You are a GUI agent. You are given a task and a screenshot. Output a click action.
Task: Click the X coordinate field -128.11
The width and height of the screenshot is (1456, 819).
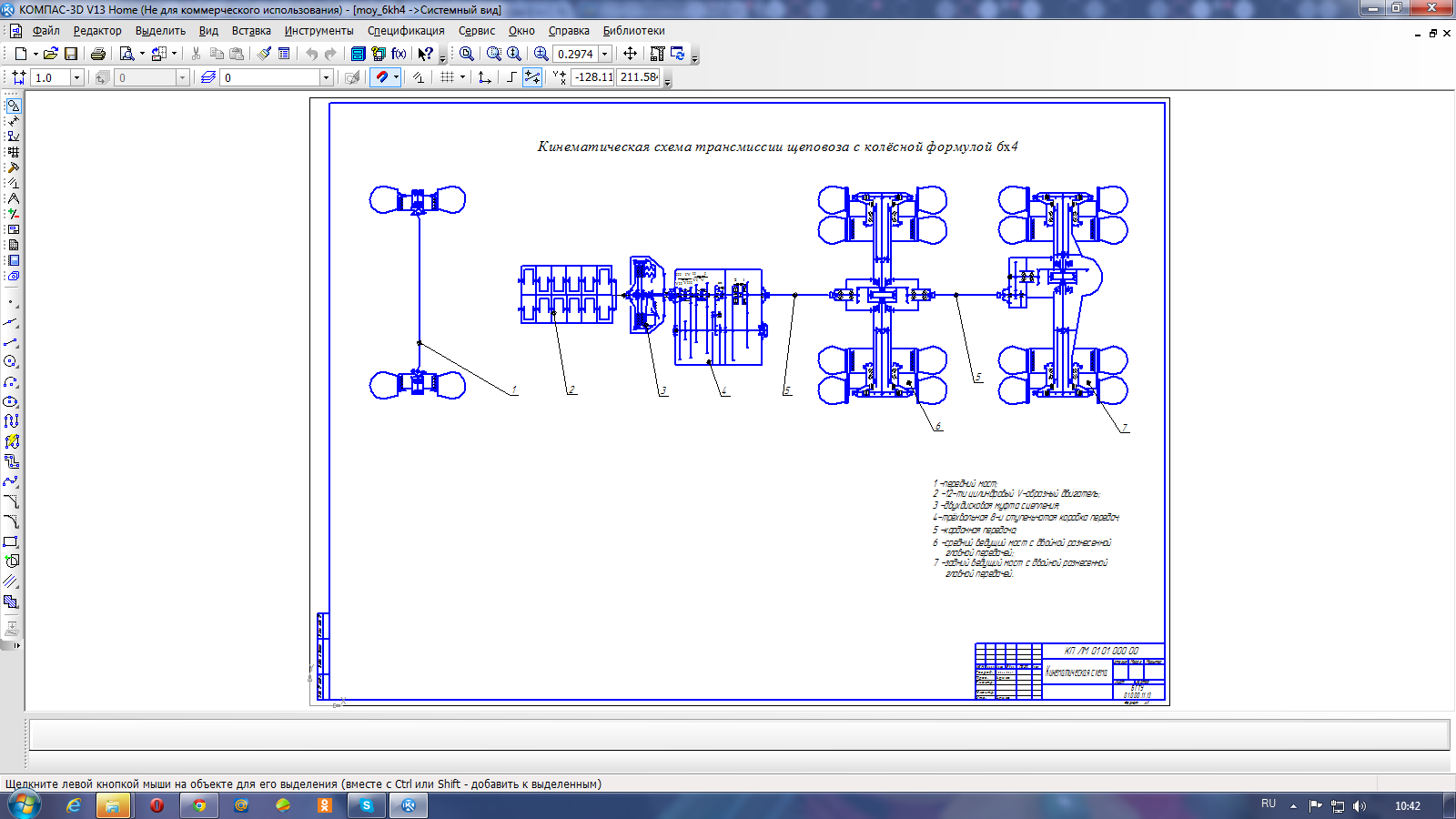593,77
